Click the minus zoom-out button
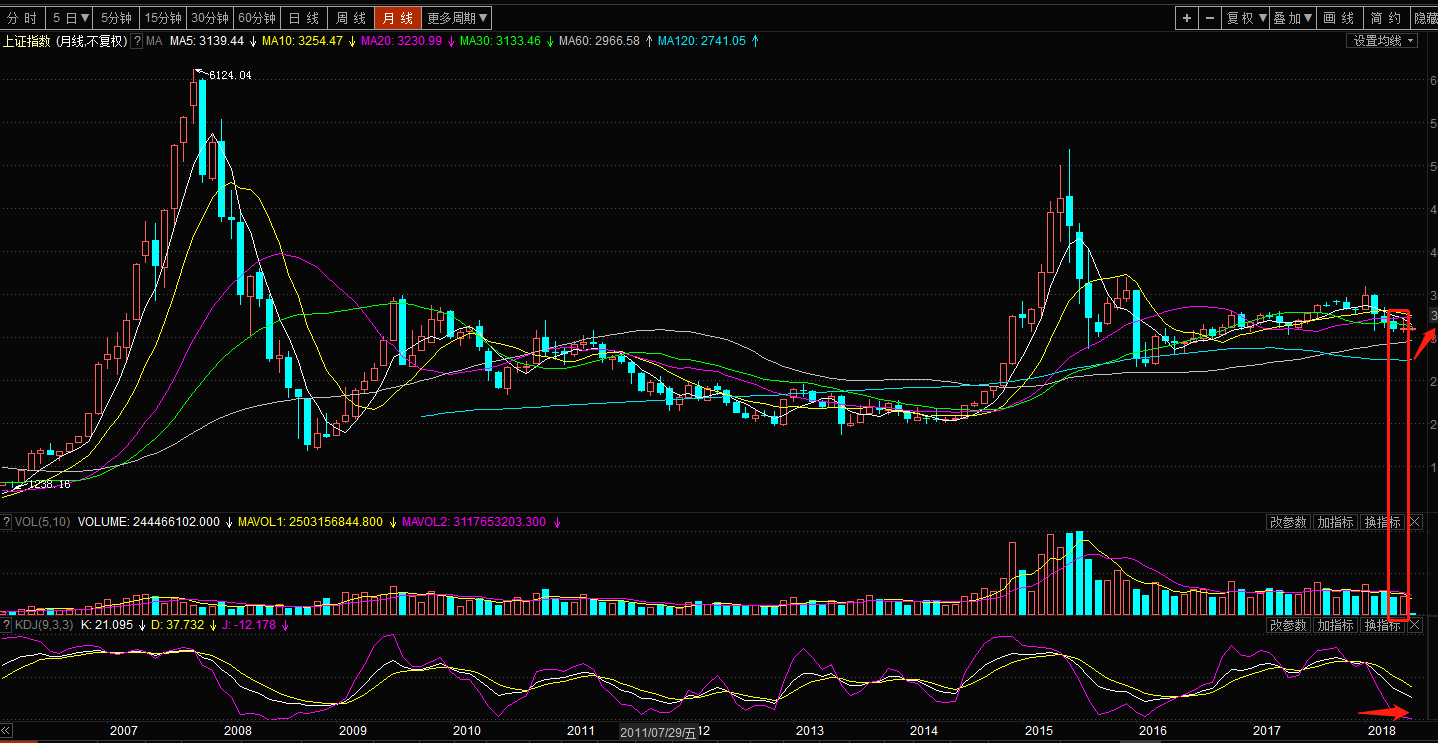 pyautogui.click(x=1210, y=18)
